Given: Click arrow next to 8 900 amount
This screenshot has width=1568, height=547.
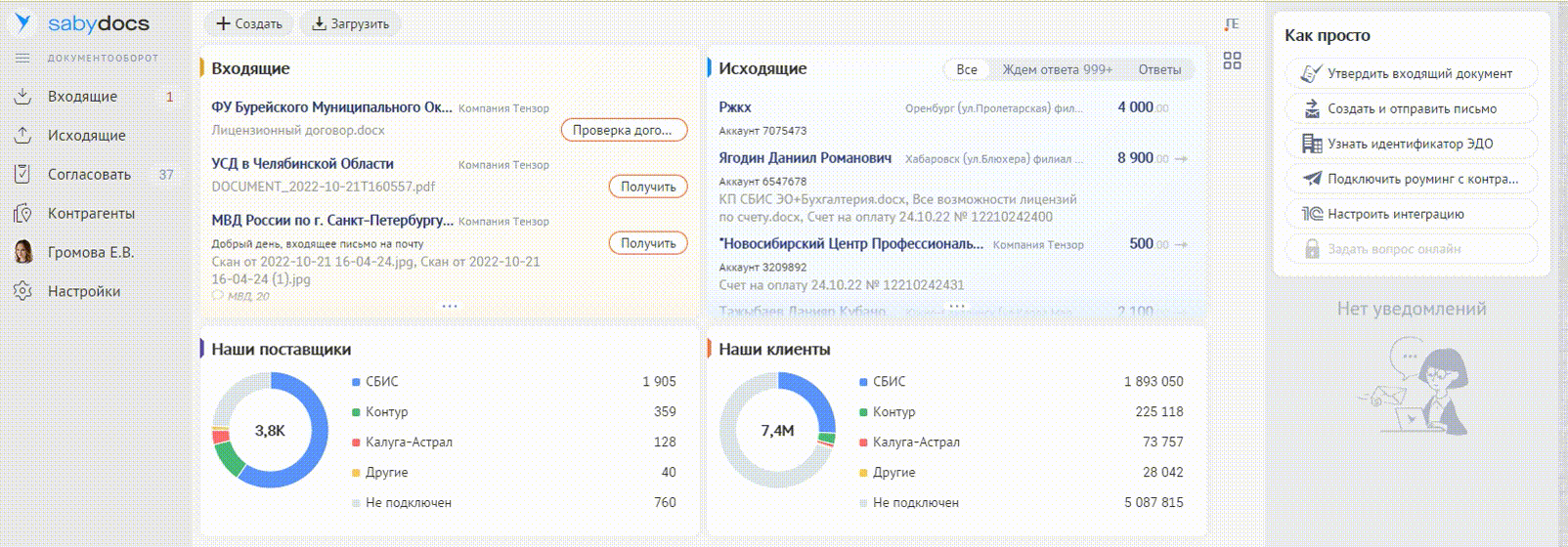Looking at the screenshot, I should (1182, 159).
